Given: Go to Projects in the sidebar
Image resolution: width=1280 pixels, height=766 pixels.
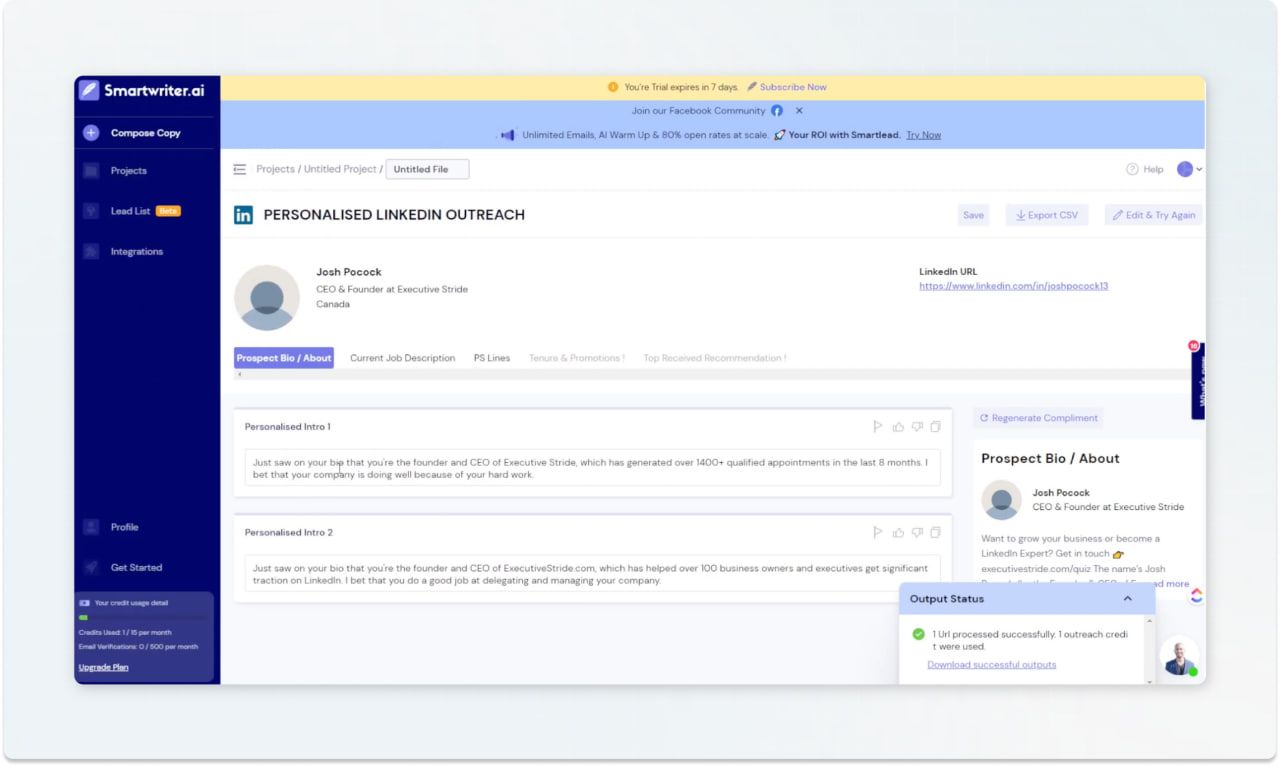Looking at the screenshot, I should [129, 171].
